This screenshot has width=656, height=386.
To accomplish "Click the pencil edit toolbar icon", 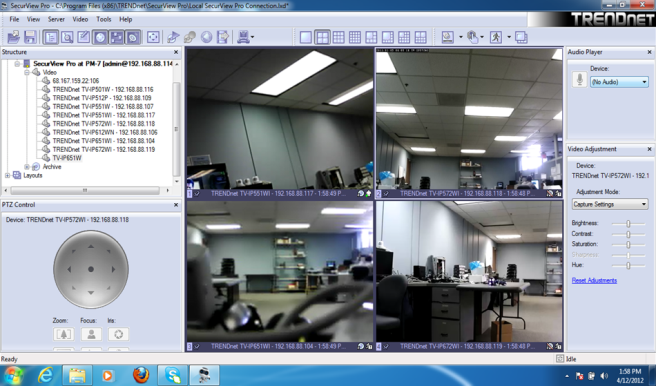I will 83,37.
